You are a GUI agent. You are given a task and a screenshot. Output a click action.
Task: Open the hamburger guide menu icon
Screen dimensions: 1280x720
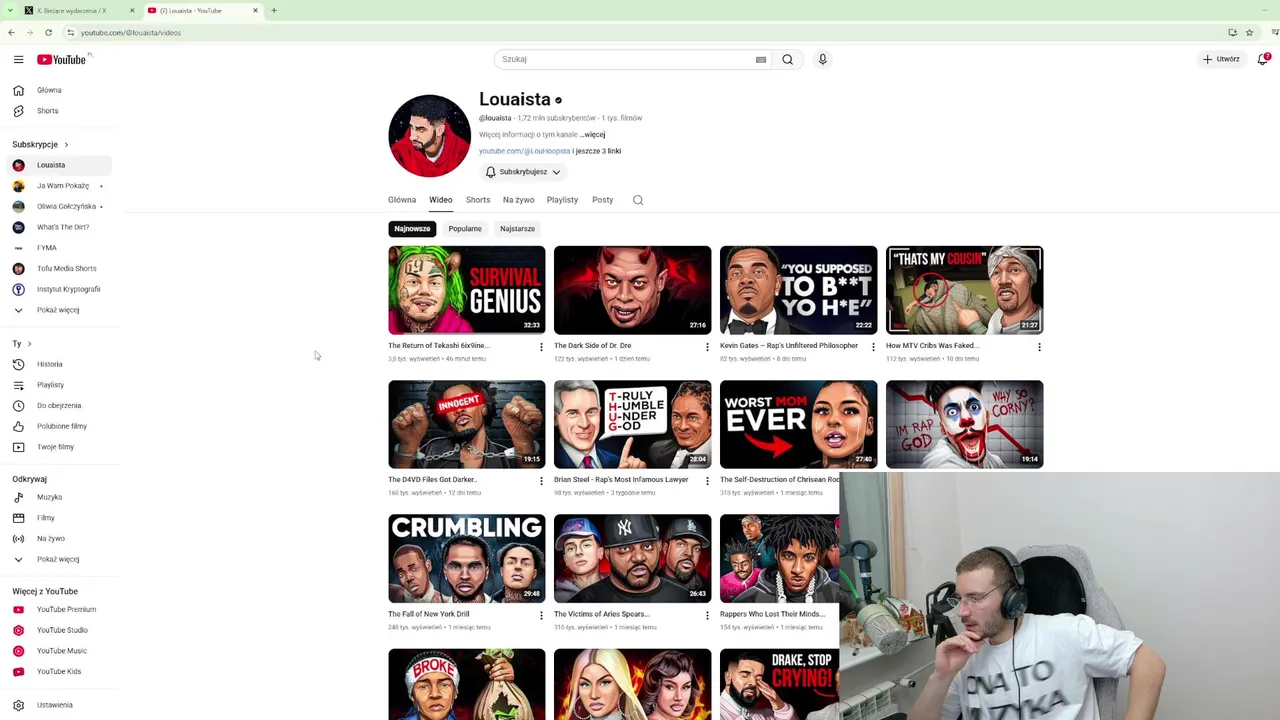[18, 60]
